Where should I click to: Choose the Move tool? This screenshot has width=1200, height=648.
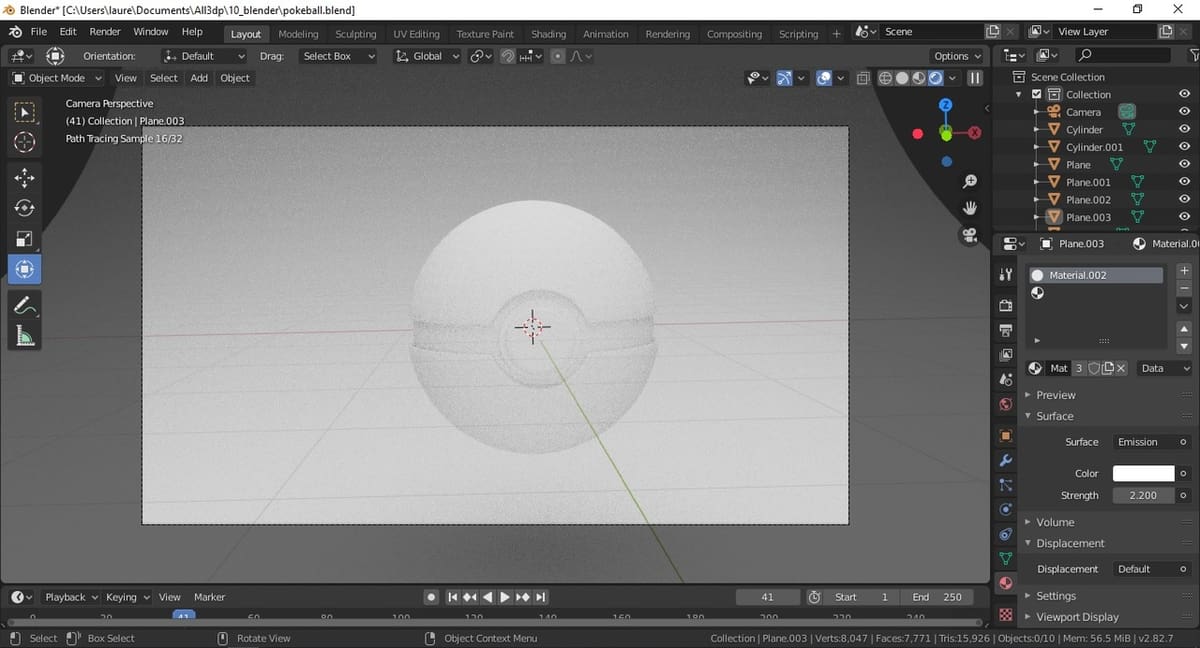coord(25,178)
